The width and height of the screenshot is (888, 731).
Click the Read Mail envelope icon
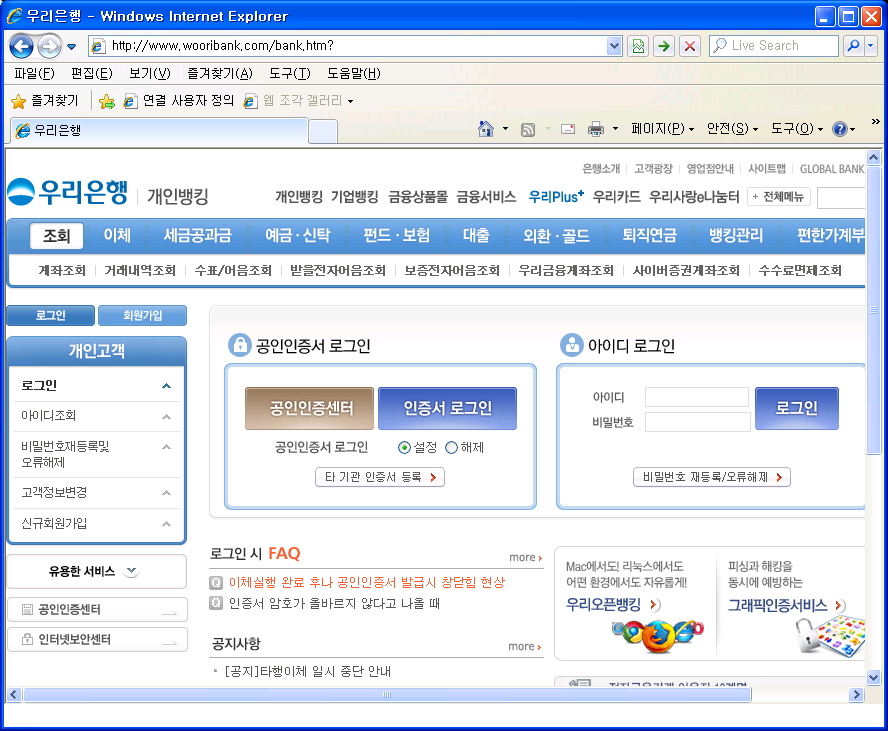click(568, 129)
